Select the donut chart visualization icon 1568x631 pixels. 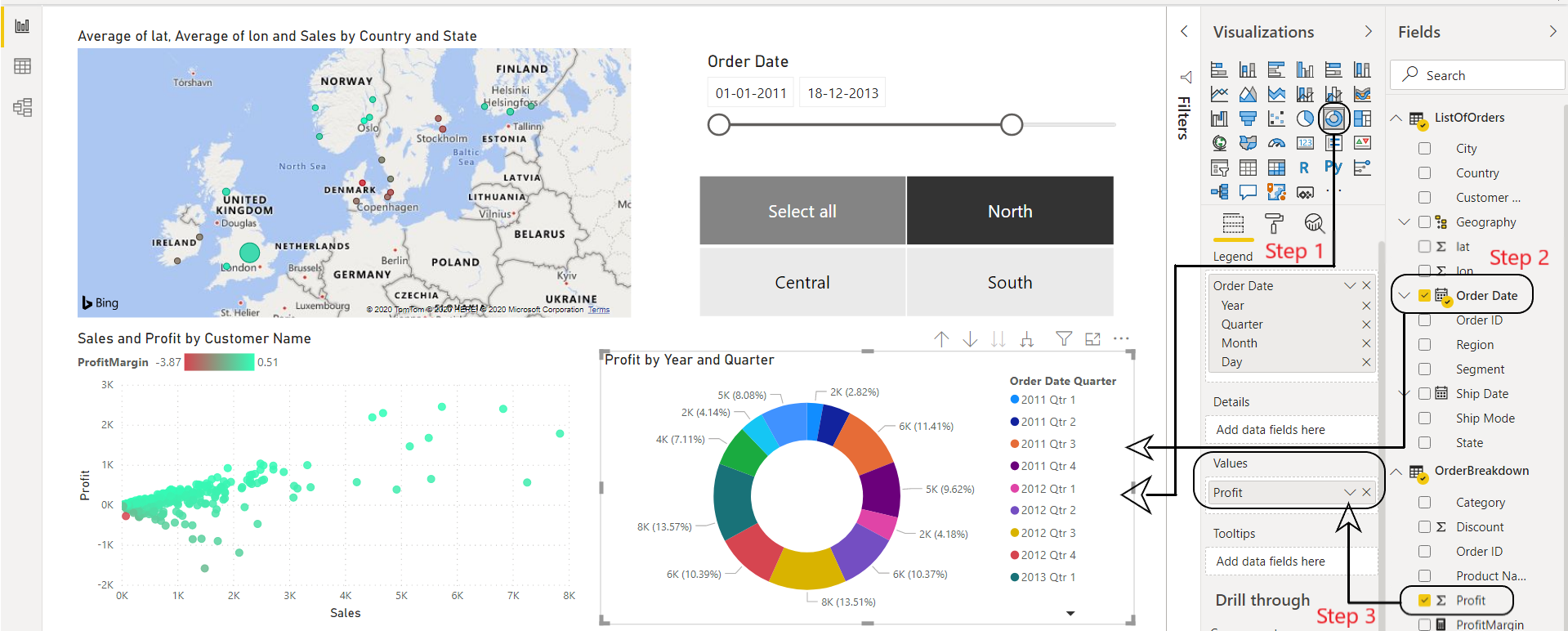[x=1333, y=119]
